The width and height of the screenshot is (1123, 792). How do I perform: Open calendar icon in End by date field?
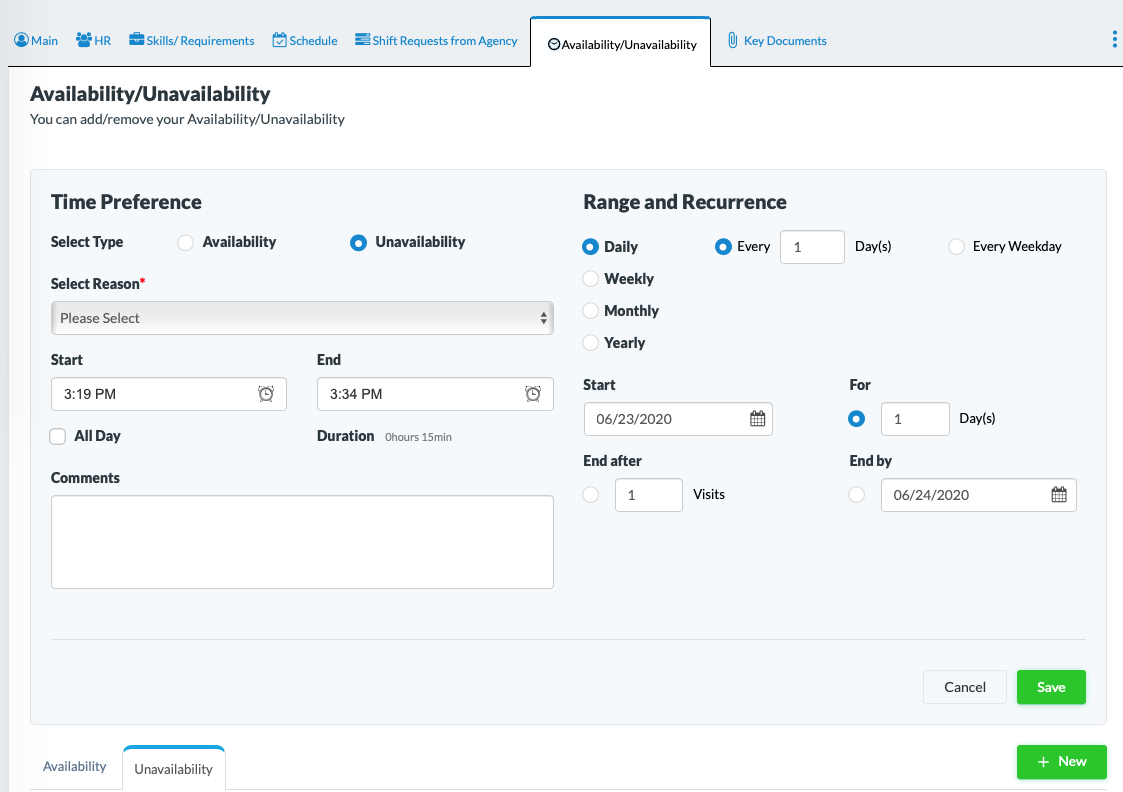point(1059,495)
